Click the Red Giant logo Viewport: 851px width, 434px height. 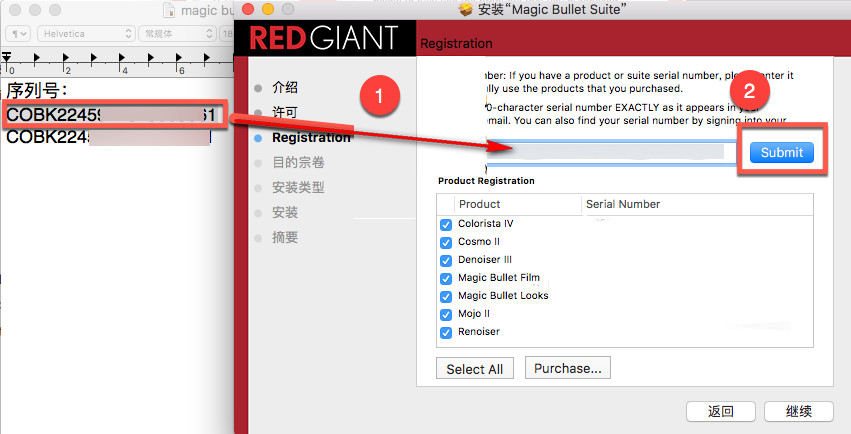324,38
